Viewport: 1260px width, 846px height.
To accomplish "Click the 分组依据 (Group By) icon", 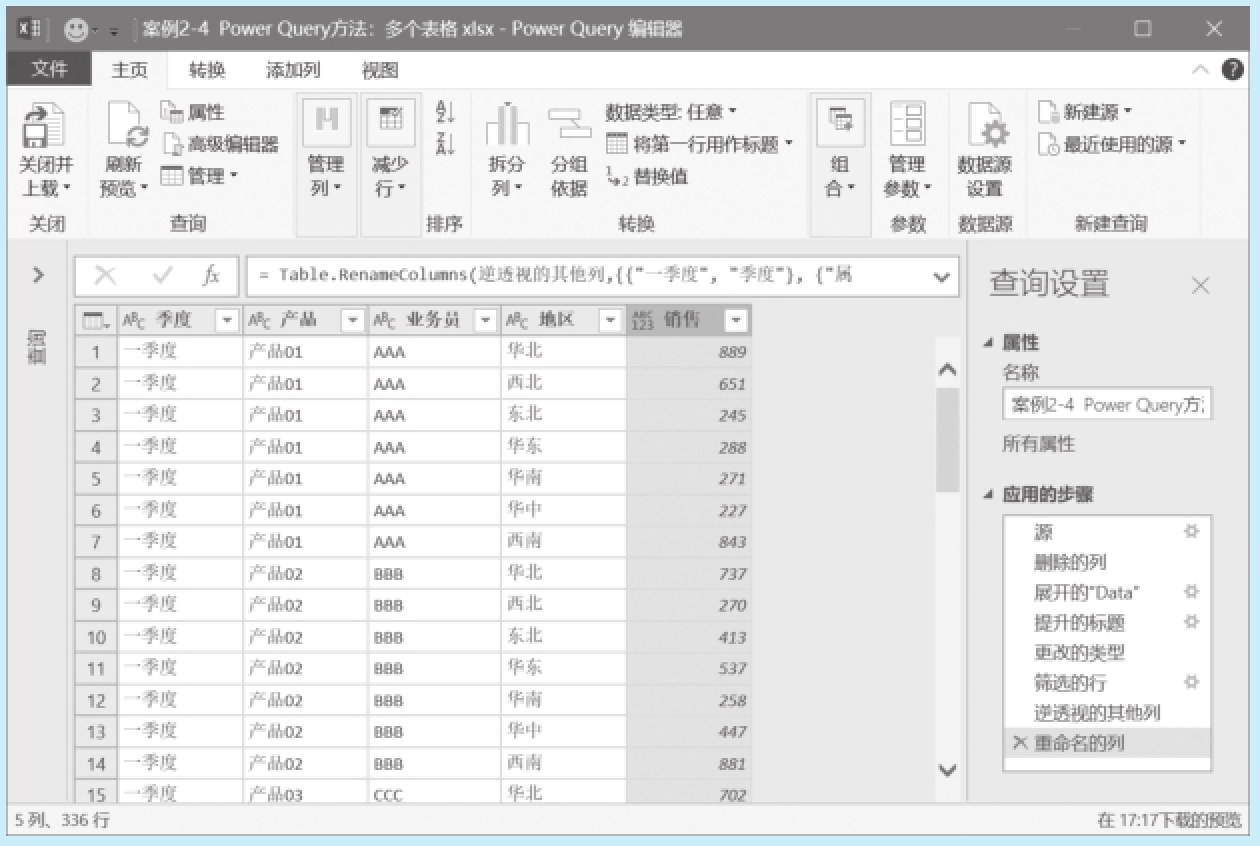I will (x=569, y=126).
